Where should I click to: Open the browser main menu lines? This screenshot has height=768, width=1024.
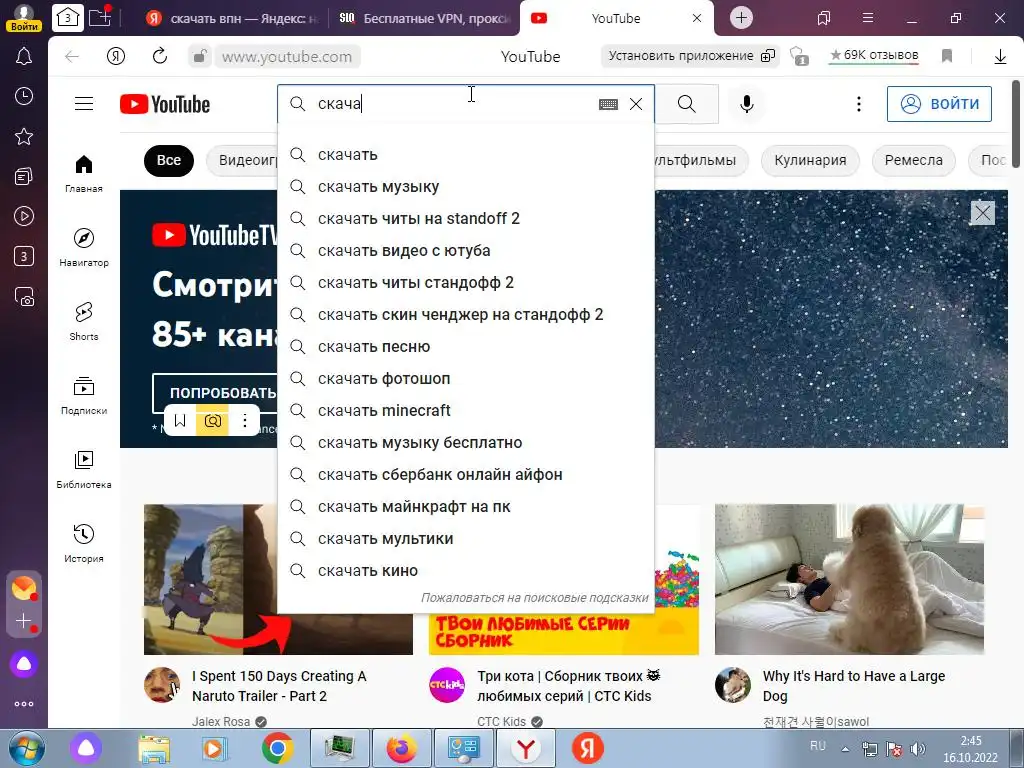point(867,18)
